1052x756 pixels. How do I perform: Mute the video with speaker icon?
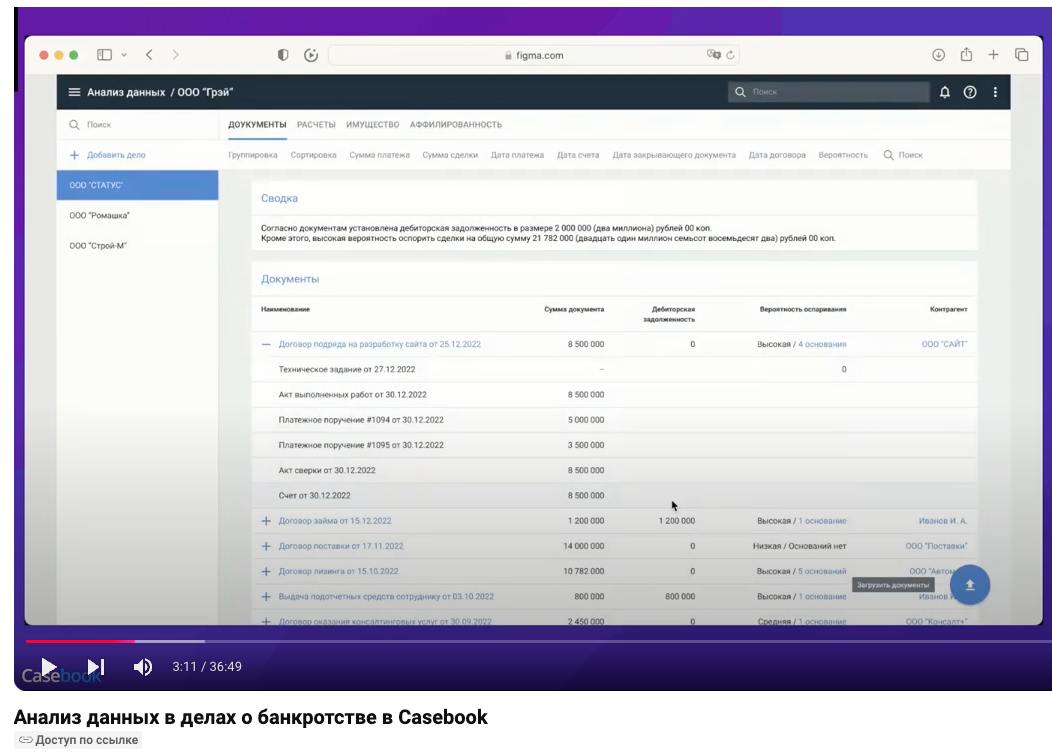[x=142, y=666]
